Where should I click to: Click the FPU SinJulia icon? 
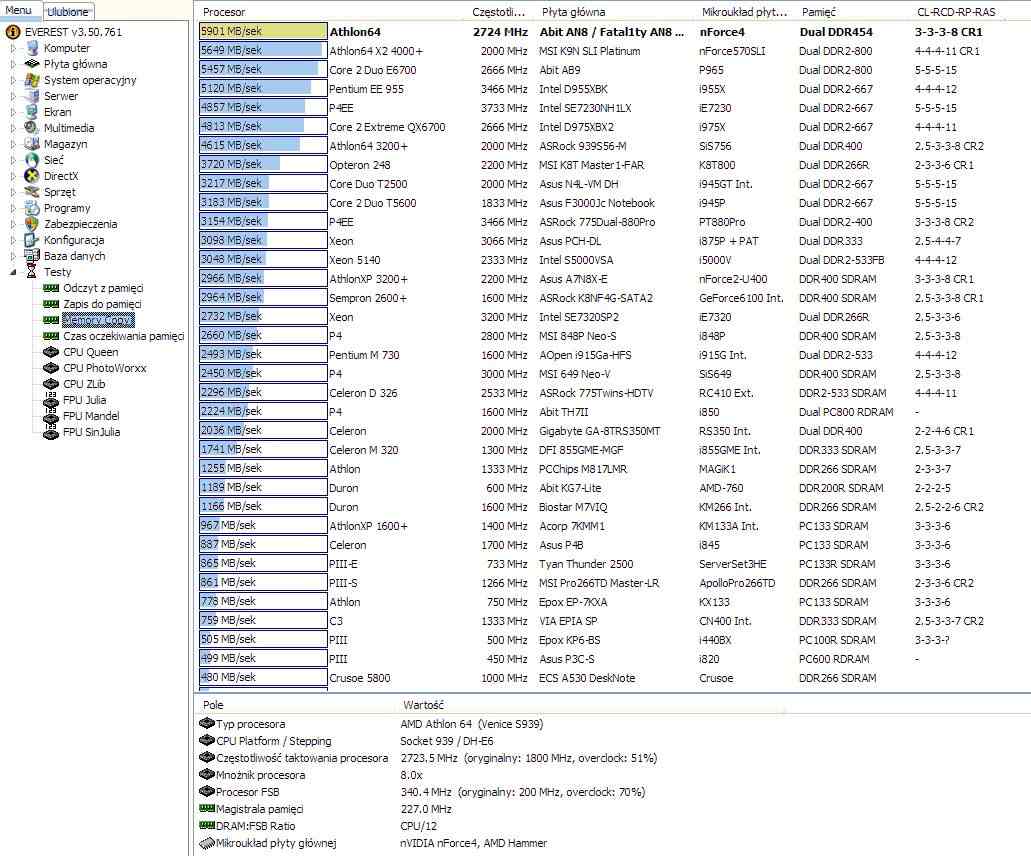click(51, 432)
